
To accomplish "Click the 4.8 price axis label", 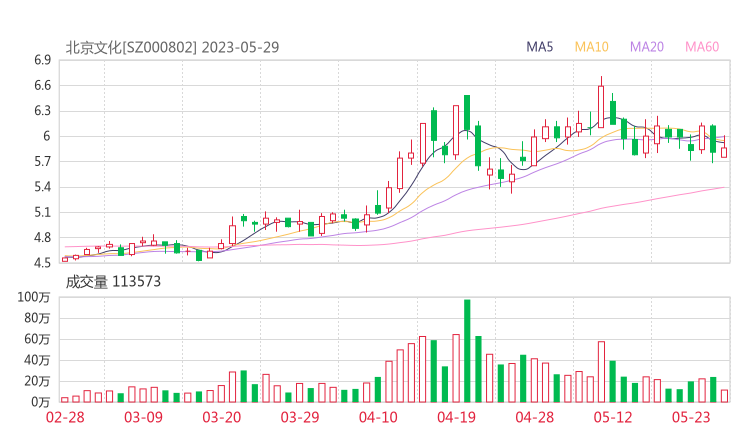I will [42, 238].
